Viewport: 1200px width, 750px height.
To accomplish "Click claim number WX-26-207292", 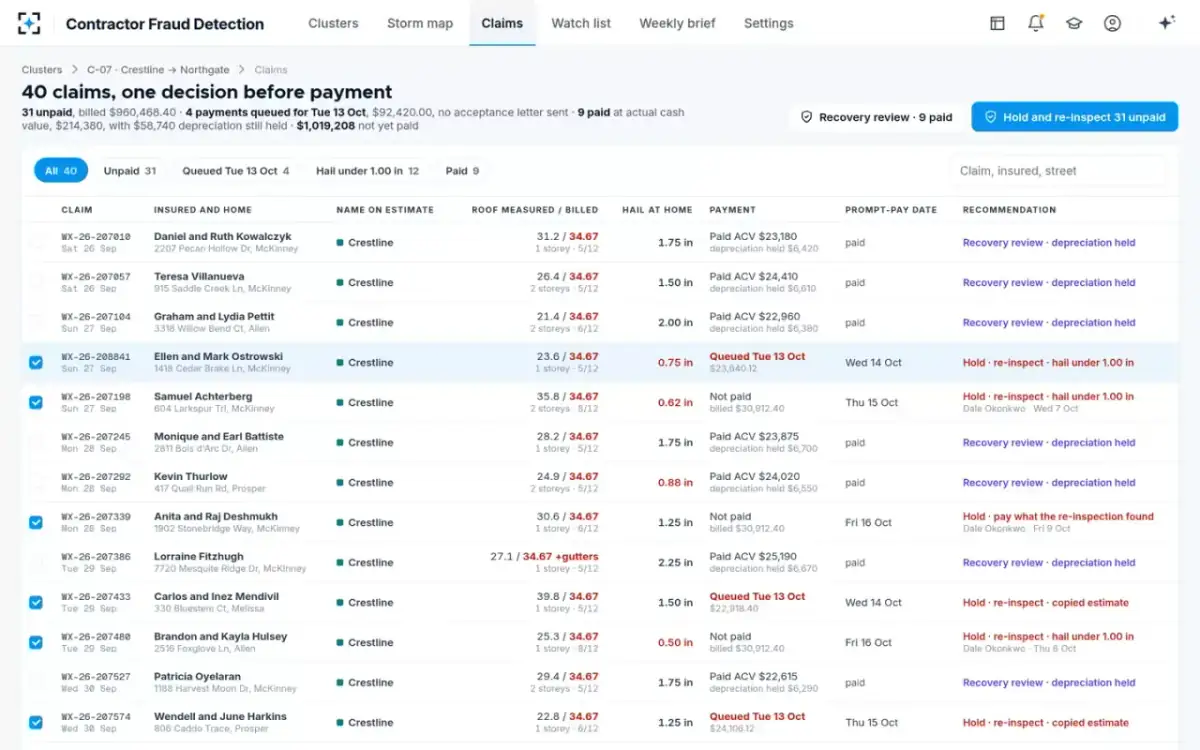I will (x=96, y=477).
